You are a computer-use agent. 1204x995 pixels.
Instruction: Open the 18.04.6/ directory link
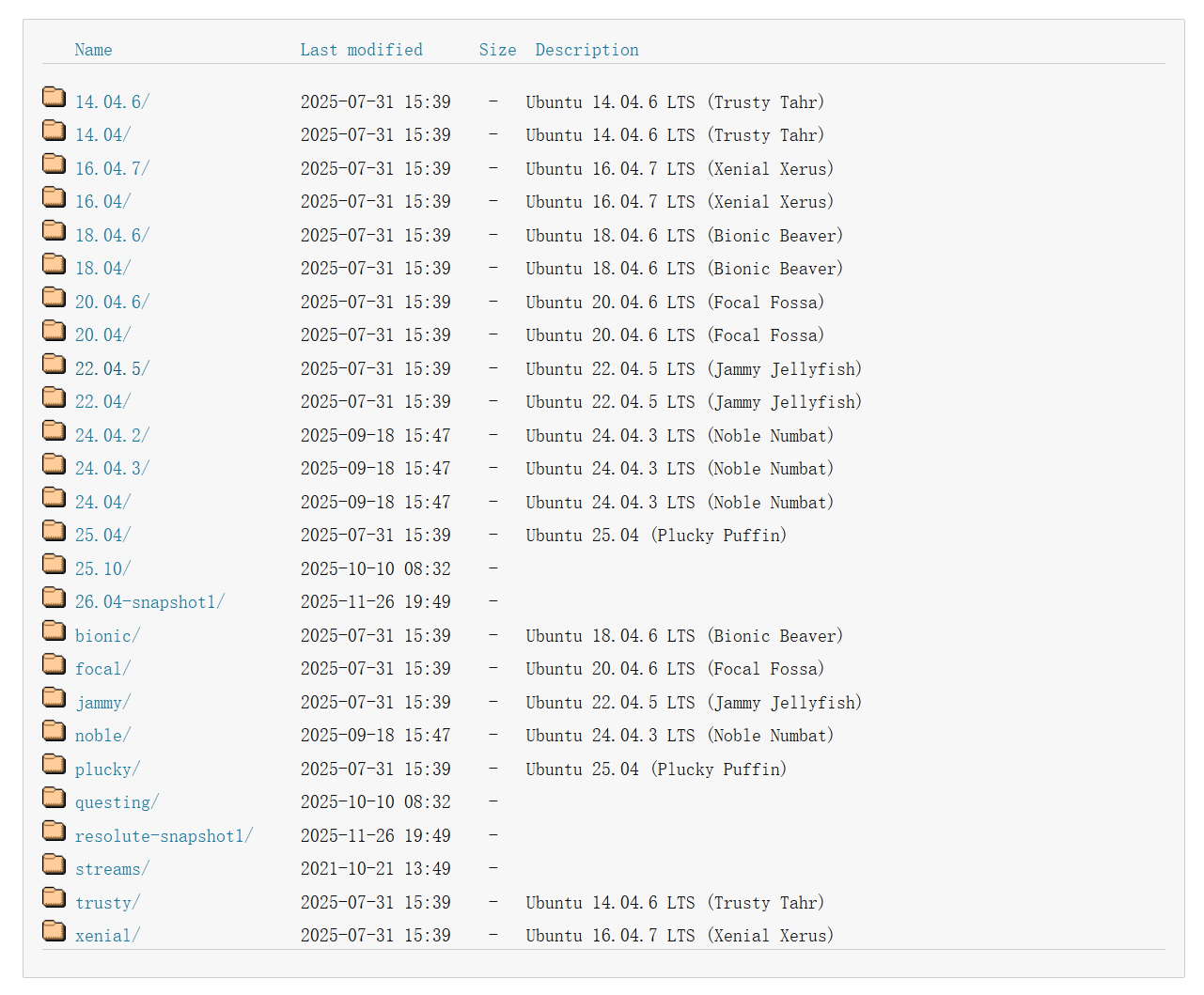(112, 236)
